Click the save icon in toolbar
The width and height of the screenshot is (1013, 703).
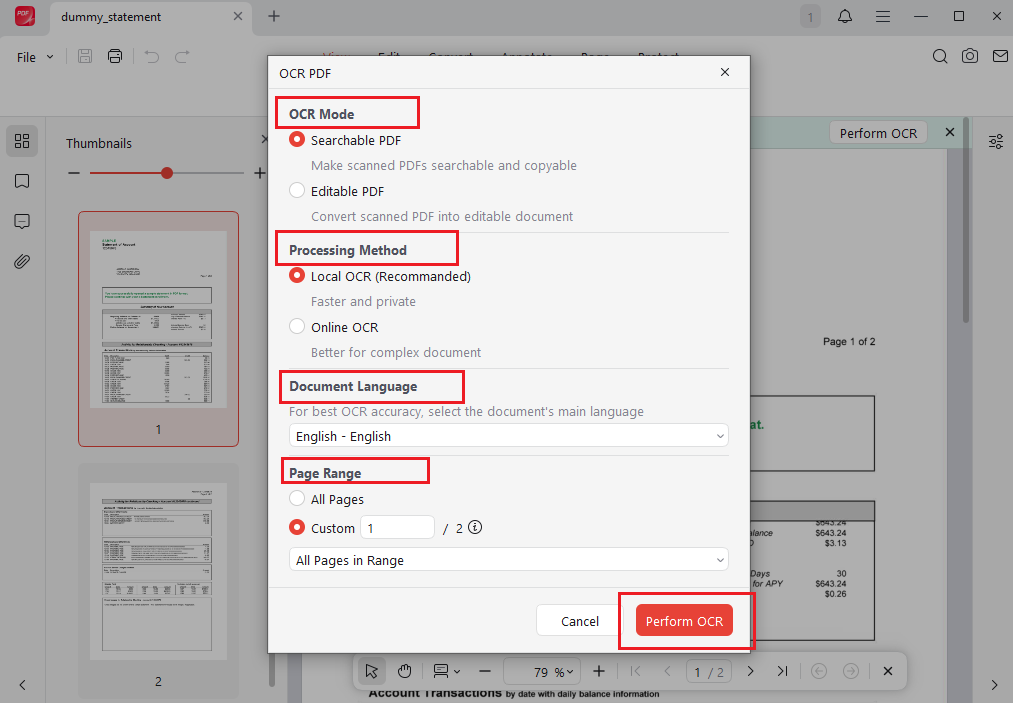click(x=85, y=56)
